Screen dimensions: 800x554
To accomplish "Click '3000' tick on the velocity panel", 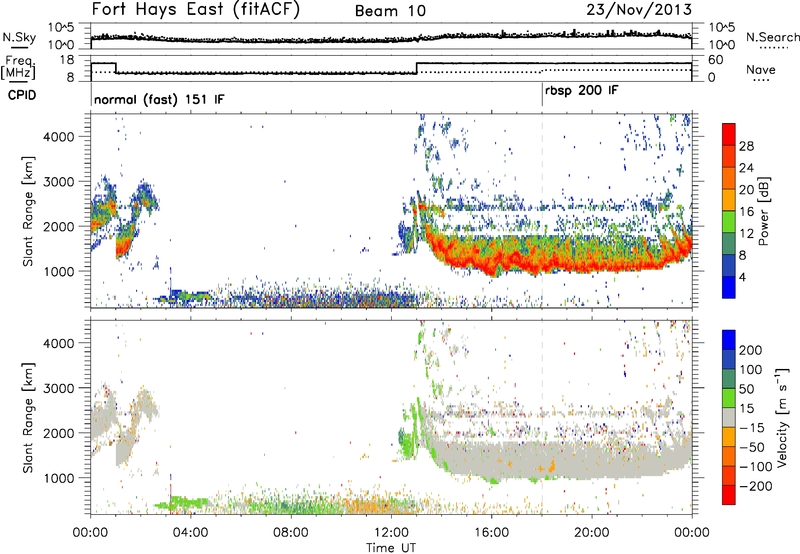I will tap(59, 388).
